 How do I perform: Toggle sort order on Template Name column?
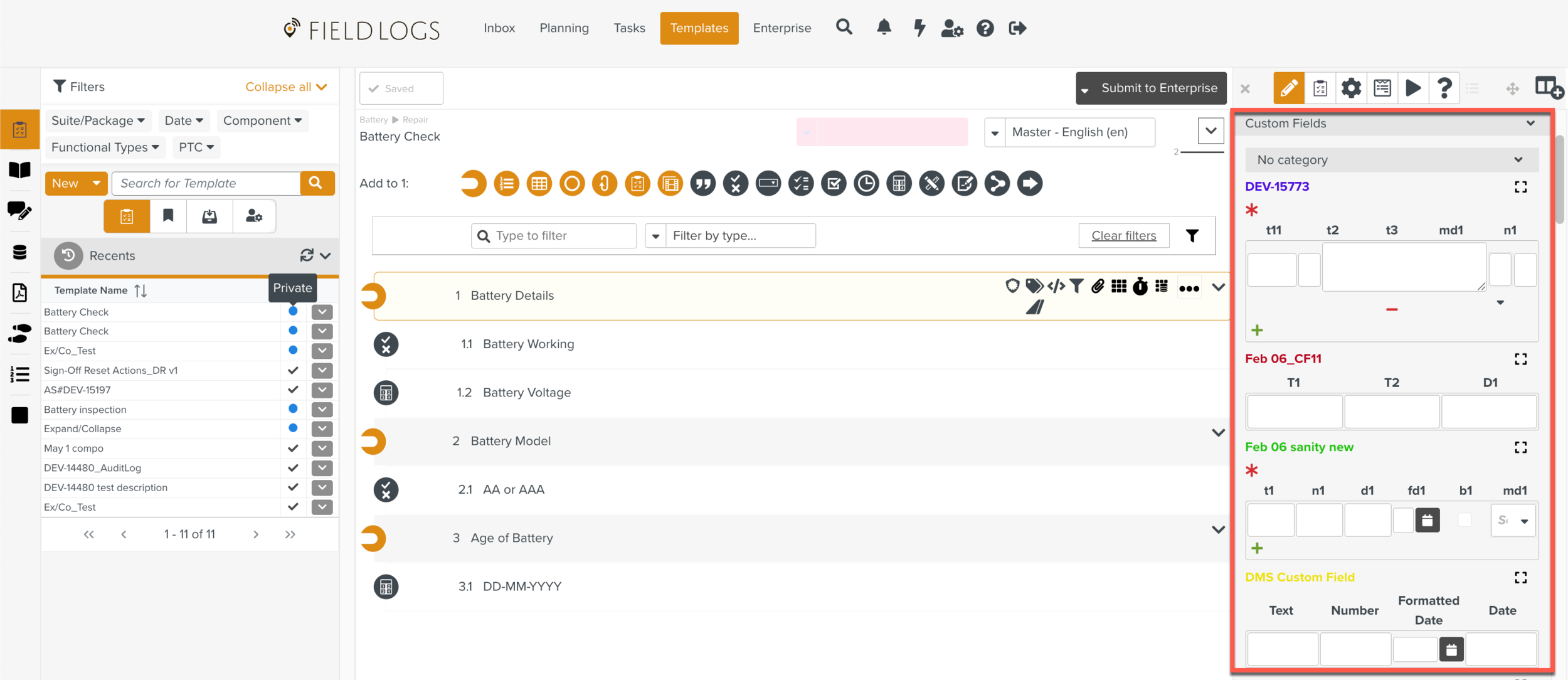coord(140,290)
